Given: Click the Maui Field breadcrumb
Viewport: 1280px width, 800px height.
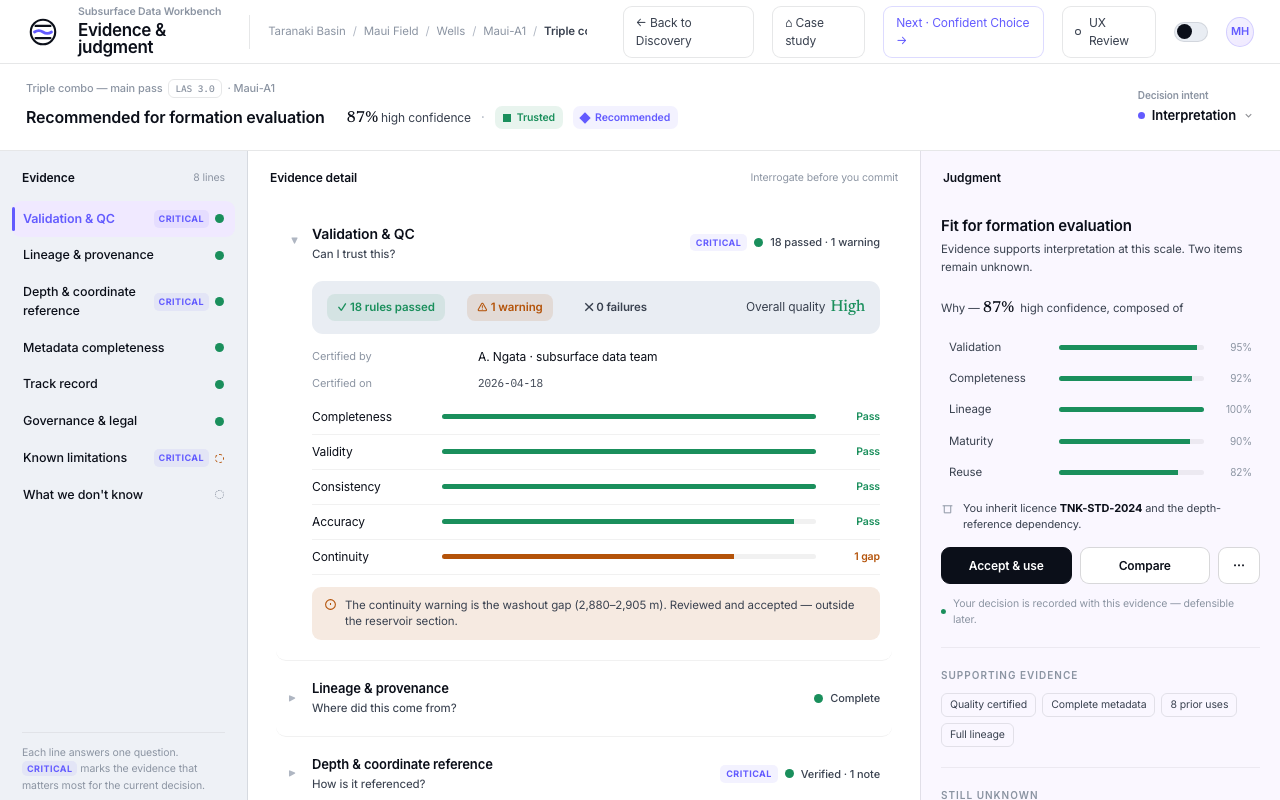Looking at the screenshot, I should pos(392,32).
